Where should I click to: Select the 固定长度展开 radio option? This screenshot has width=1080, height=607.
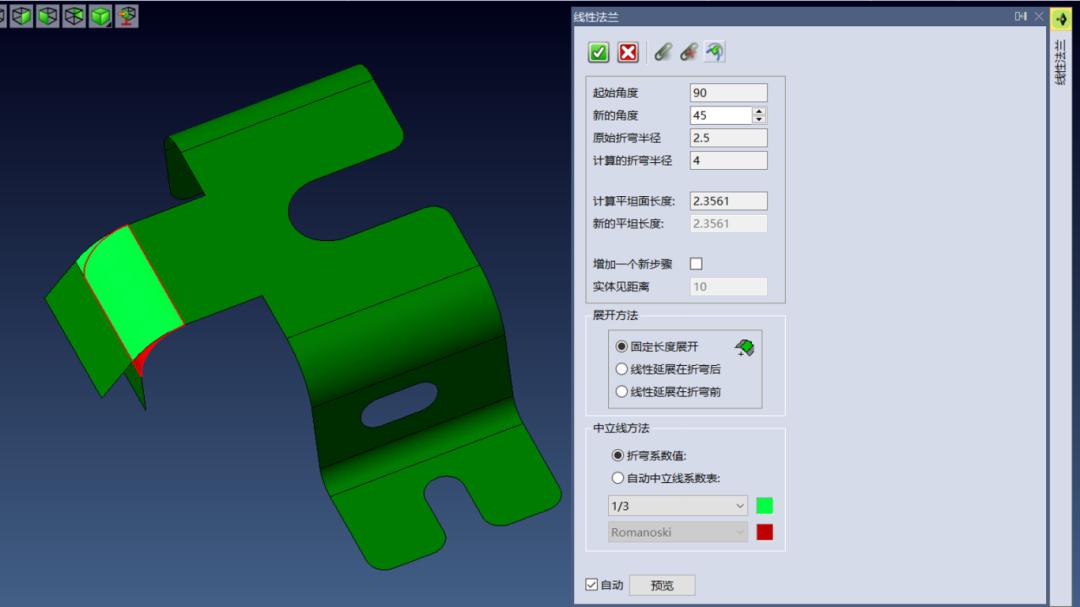[621, 347]
